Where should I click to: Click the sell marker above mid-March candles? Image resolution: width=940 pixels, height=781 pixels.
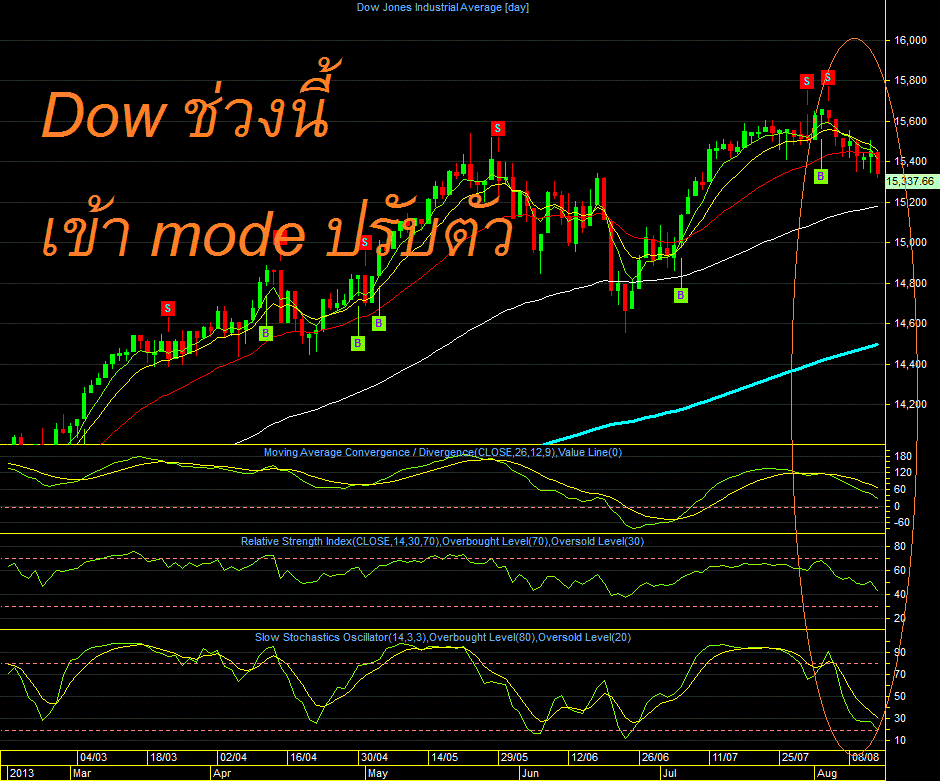(168, 309)
